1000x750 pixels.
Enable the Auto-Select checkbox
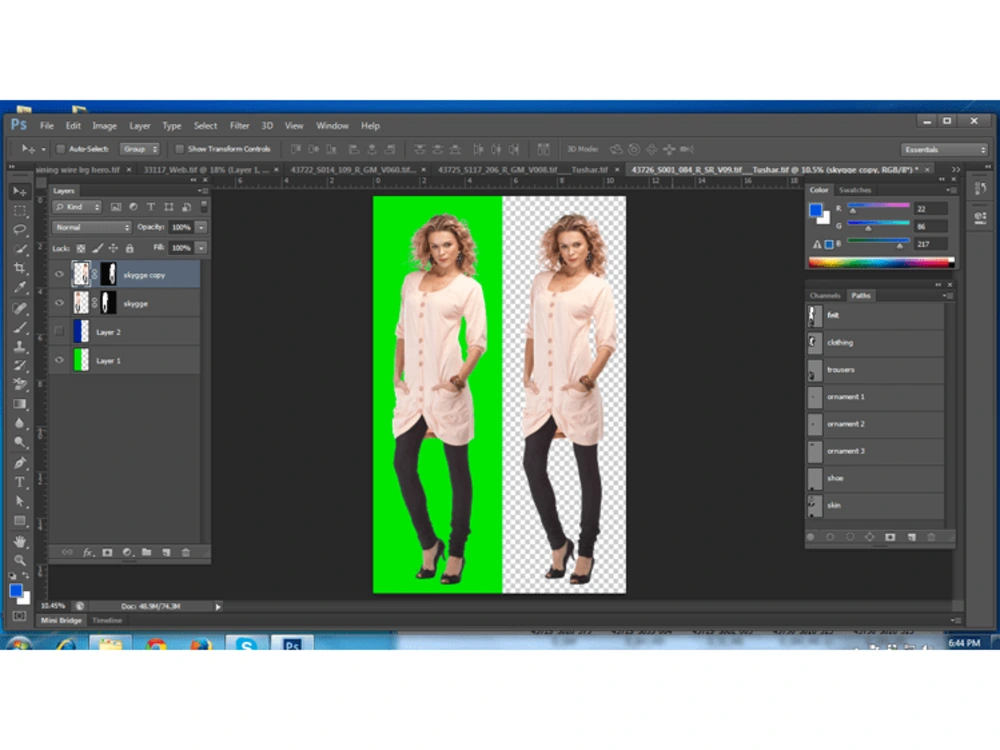coord(61,149)
